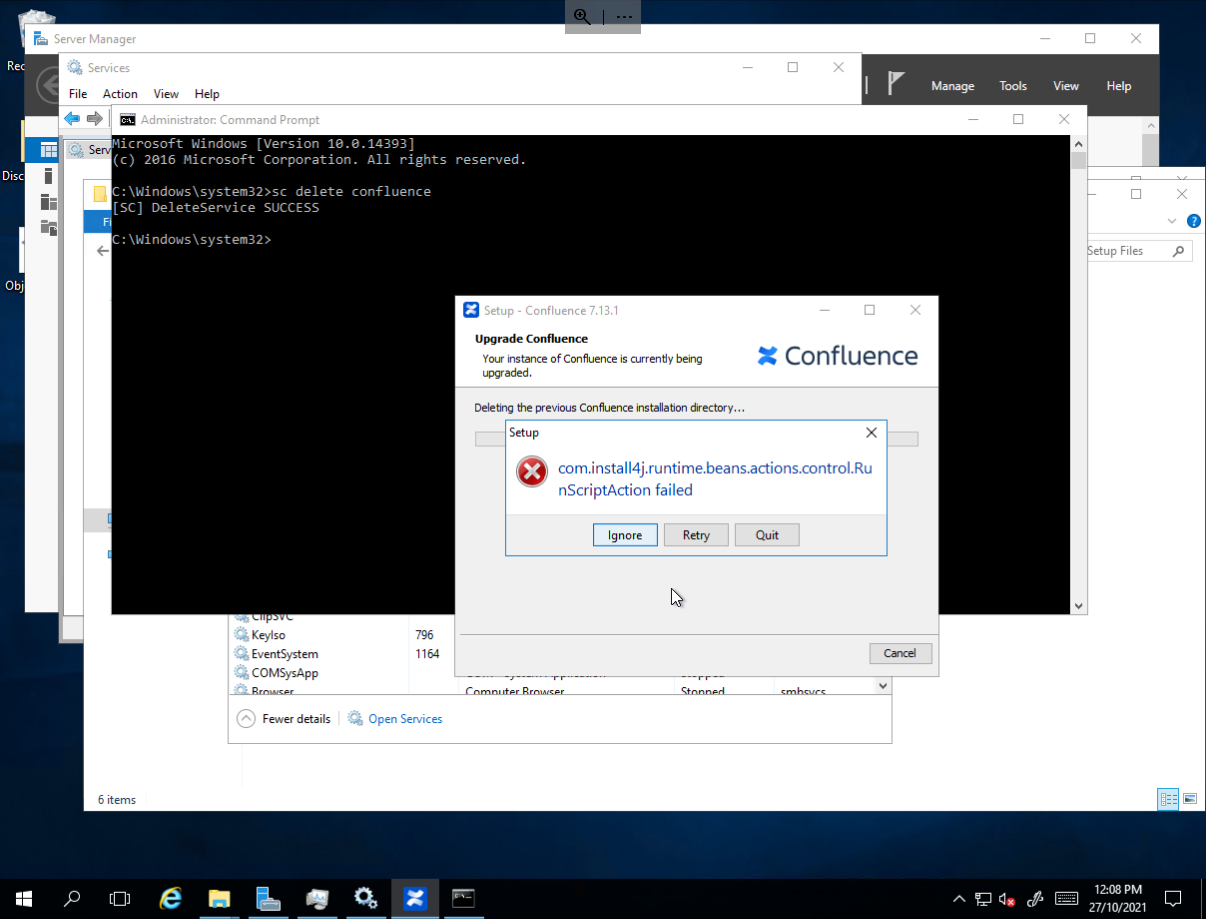Open View menu in Services window
Viewport: 1206px width, 919px height.
coord(166,94)
